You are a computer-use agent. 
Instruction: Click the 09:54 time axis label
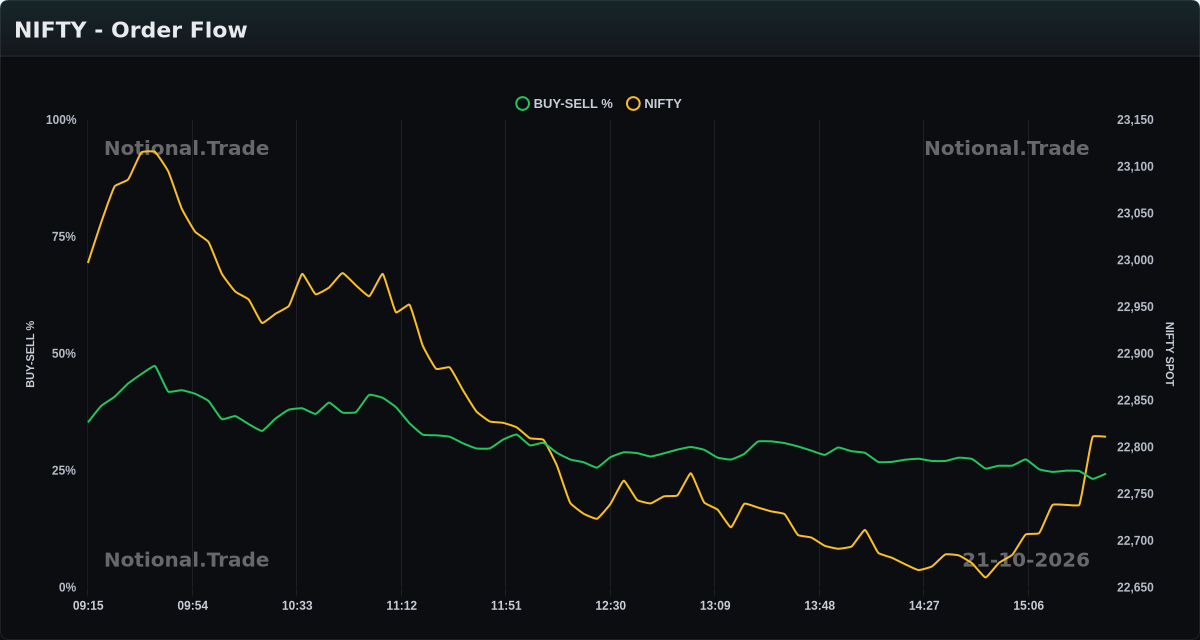[193, 606]
